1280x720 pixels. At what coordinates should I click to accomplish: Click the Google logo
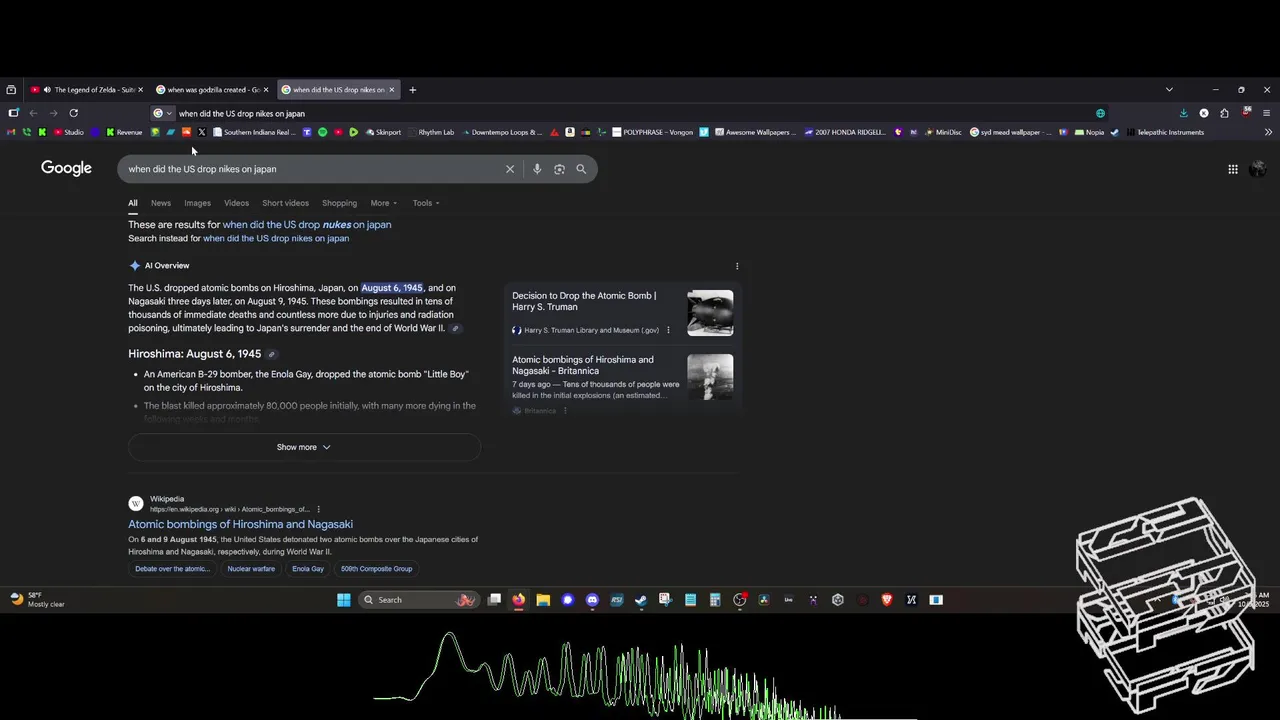click(66, 168)
